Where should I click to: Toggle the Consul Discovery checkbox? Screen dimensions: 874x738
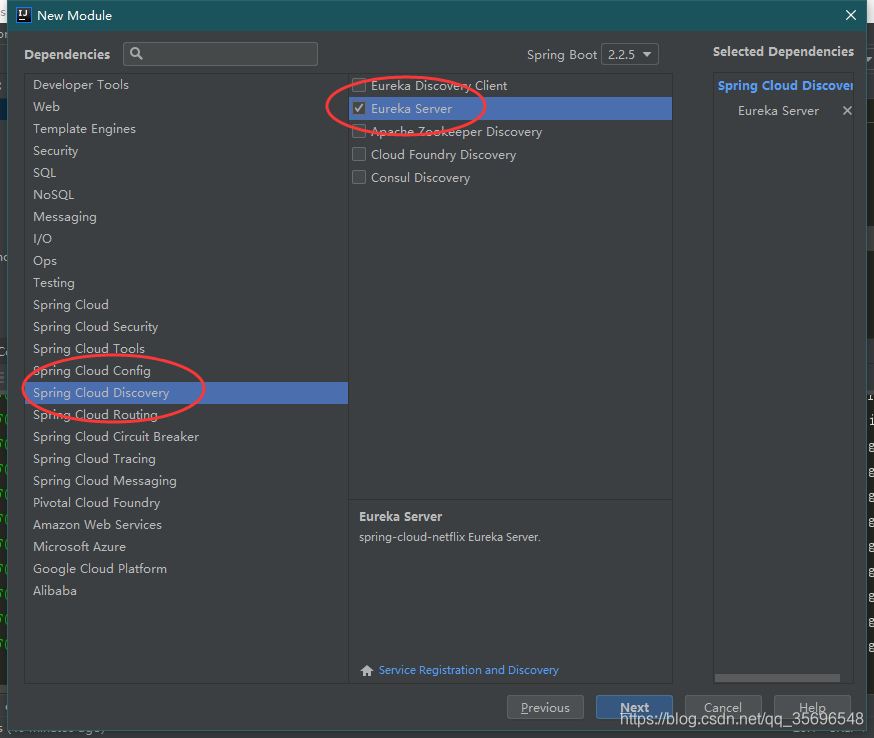[x=359, y=177]
